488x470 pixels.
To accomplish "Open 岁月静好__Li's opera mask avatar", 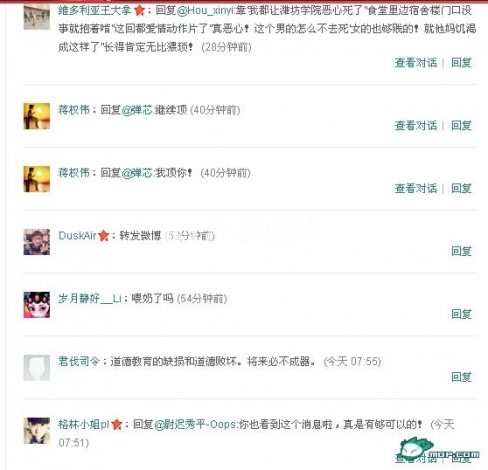I will pyautogui.click(x=37, y=305).
